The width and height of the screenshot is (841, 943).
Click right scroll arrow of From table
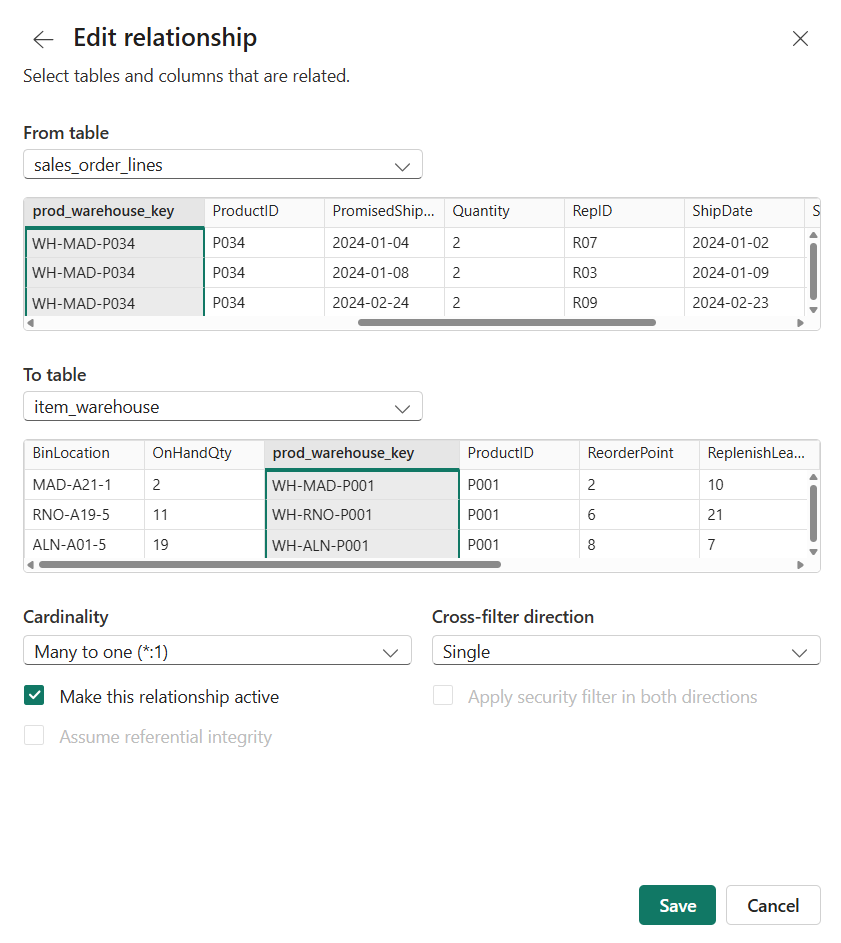pos(800,323)
